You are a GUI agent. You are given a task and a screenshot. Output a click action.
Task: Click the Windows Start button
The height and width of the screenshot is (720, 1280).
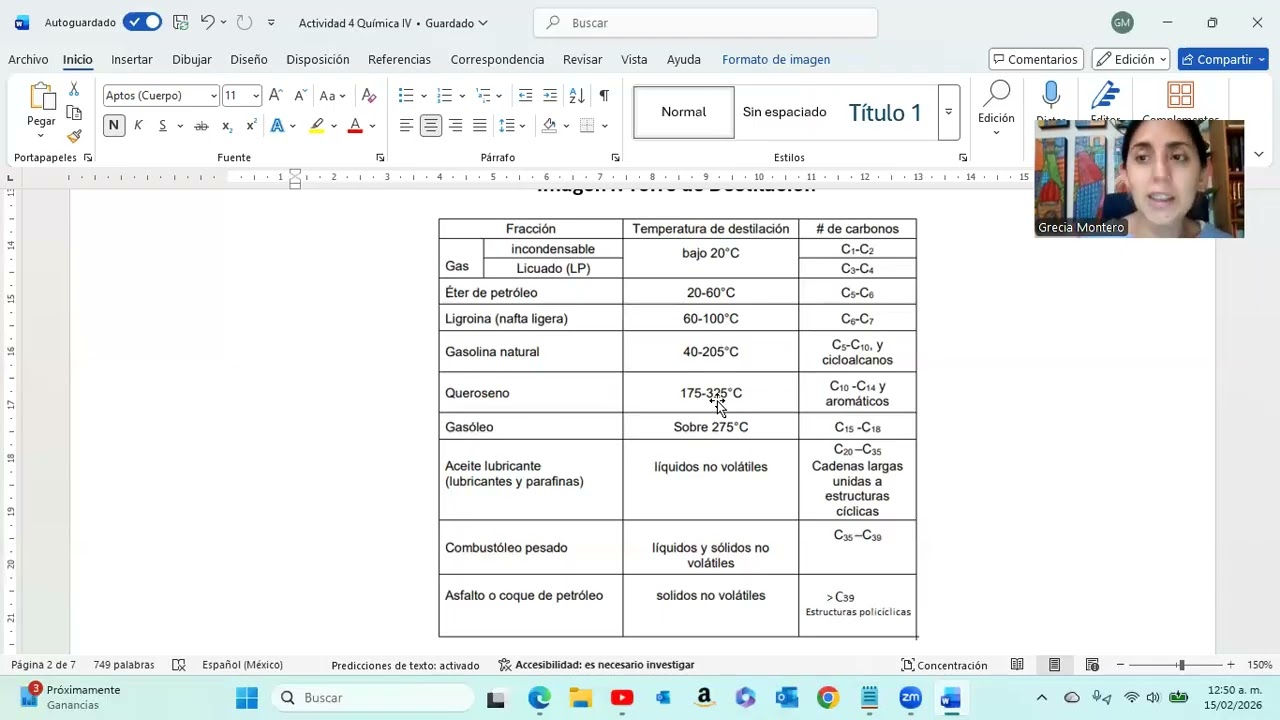coord(247,698)
